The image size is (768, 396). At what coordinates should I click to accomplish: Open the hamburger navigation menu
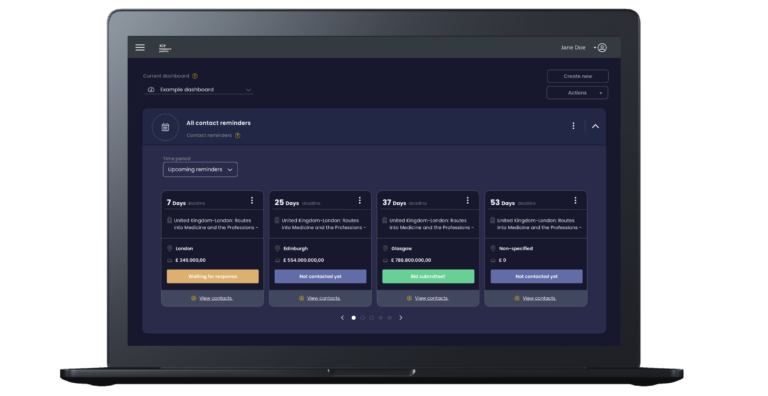point(140,48)
